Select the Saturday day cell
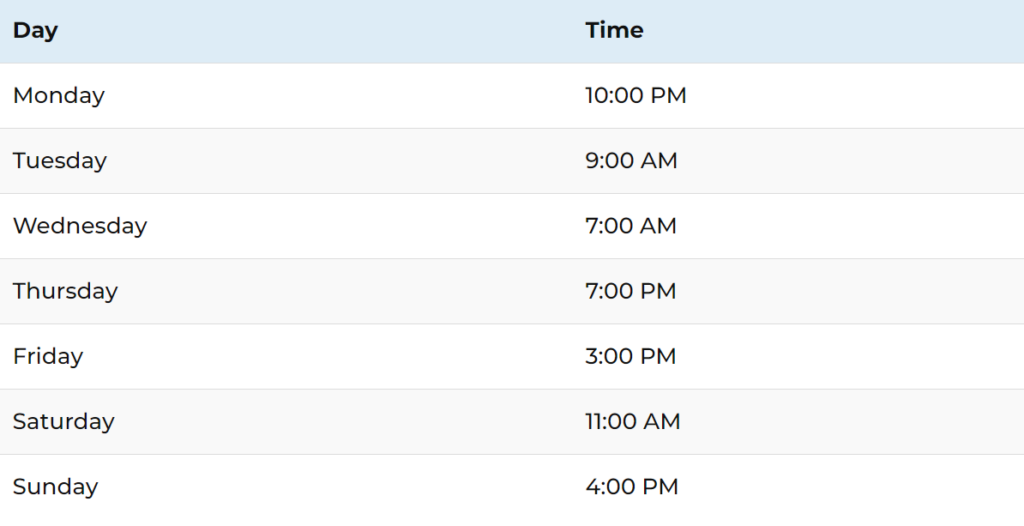1024x526 pixels. coord(63,421)
